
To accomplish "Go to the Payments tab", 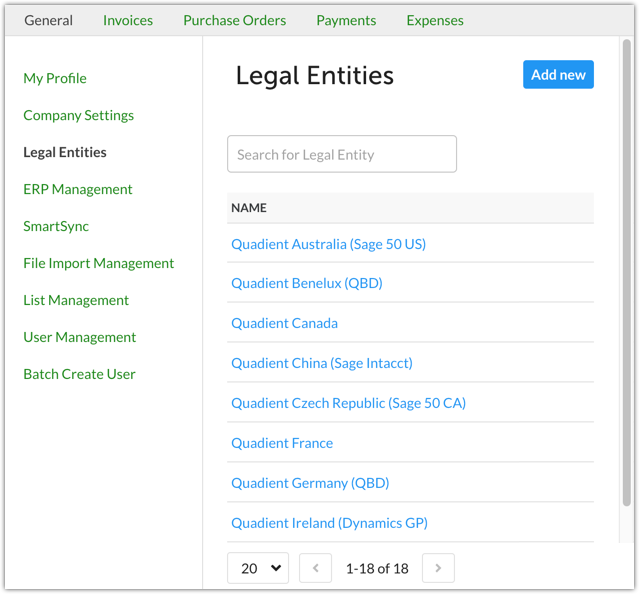I will (x=346, y=20).
